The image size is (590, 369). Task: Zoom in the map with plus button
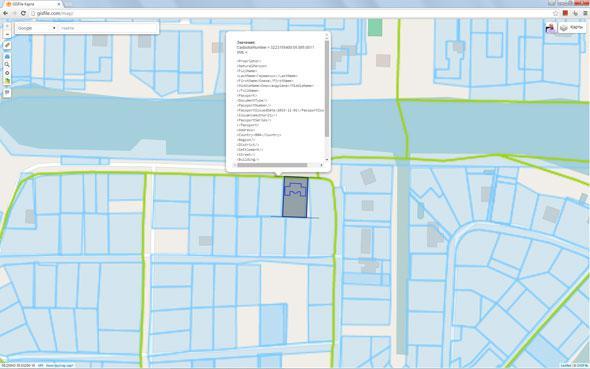point(7,26)
